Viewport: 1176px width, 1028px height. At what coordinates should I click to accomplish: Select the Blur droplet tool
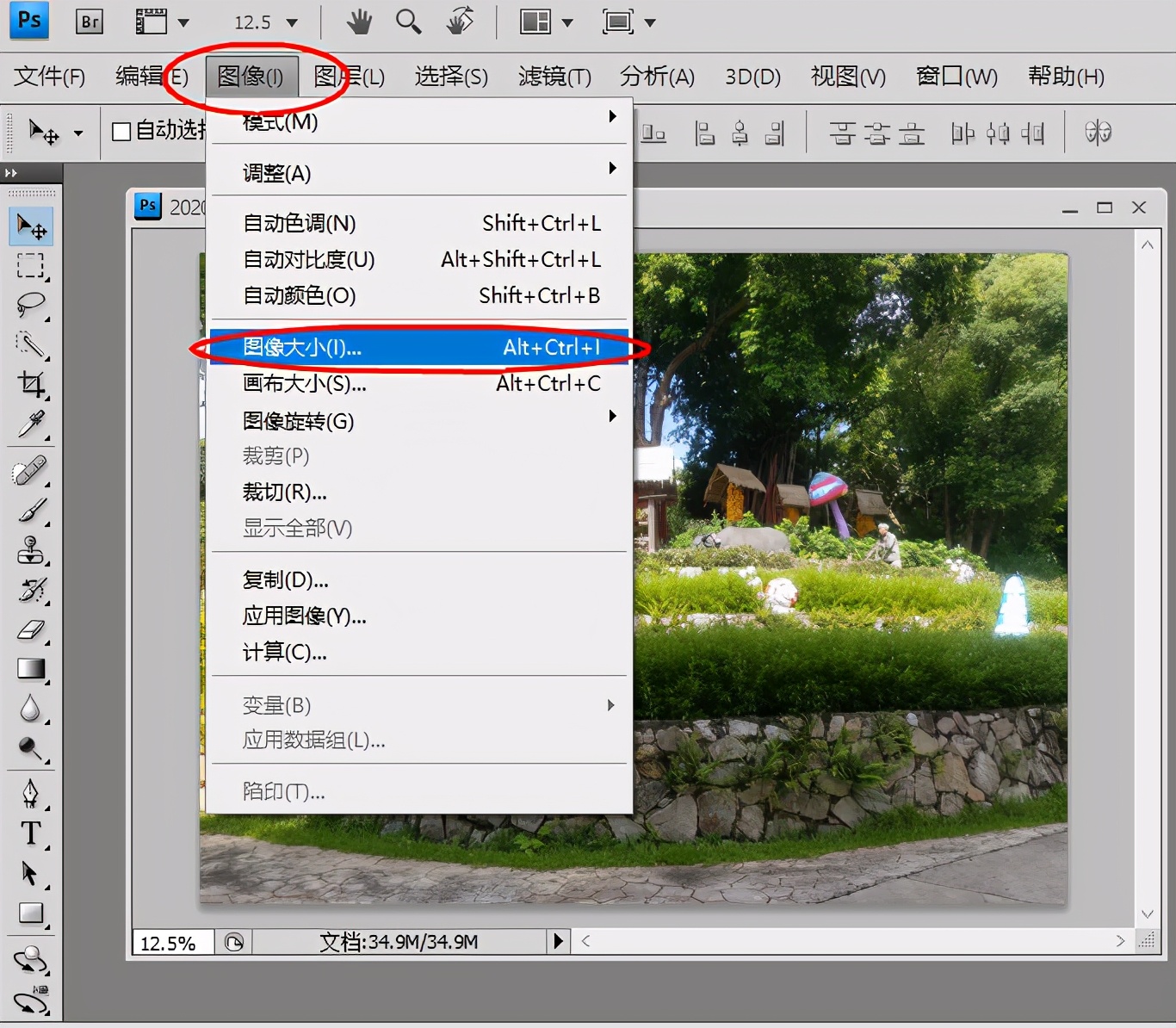32,709
